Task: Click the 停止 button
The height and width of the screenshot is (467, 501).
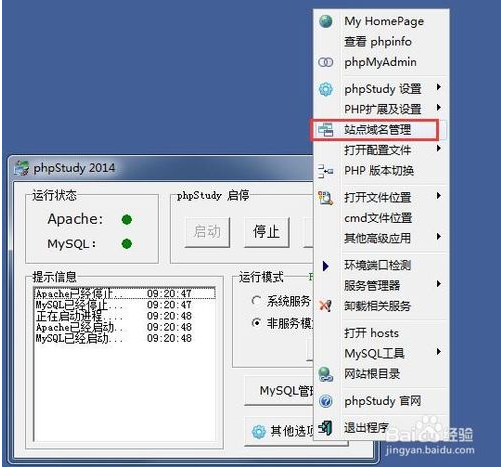Action: [x=266, y=232]
